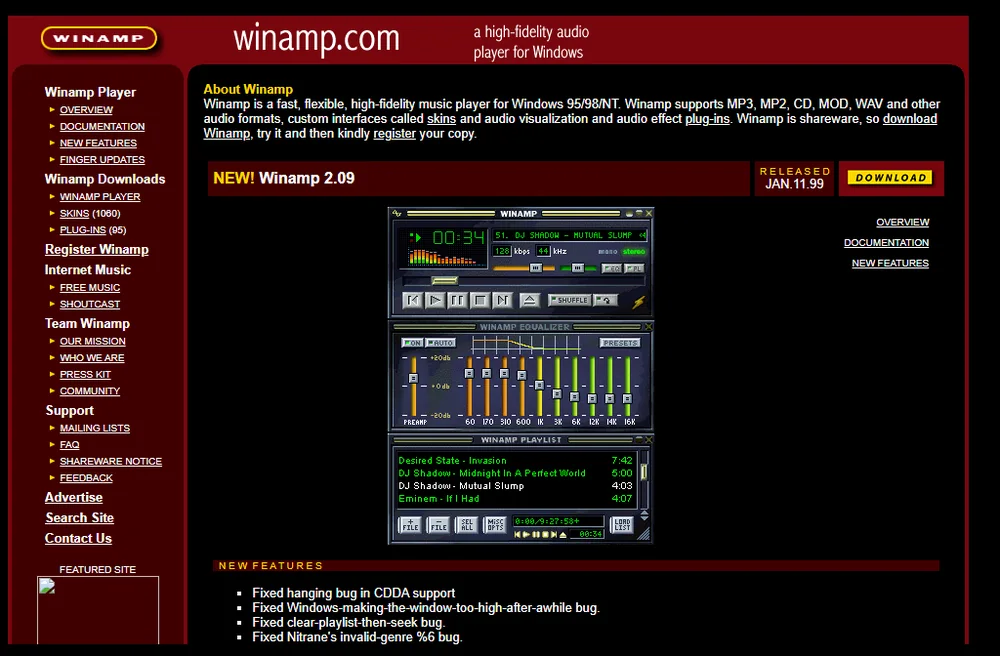This screenshot has height=656, width=1000.
Task: Open Contact Us sidebar link
Action: [78, 538]
